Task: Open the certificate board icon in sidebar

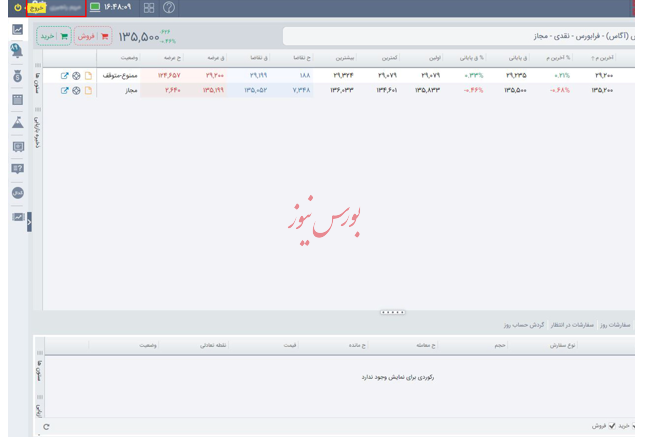Action: click(18, 147)
